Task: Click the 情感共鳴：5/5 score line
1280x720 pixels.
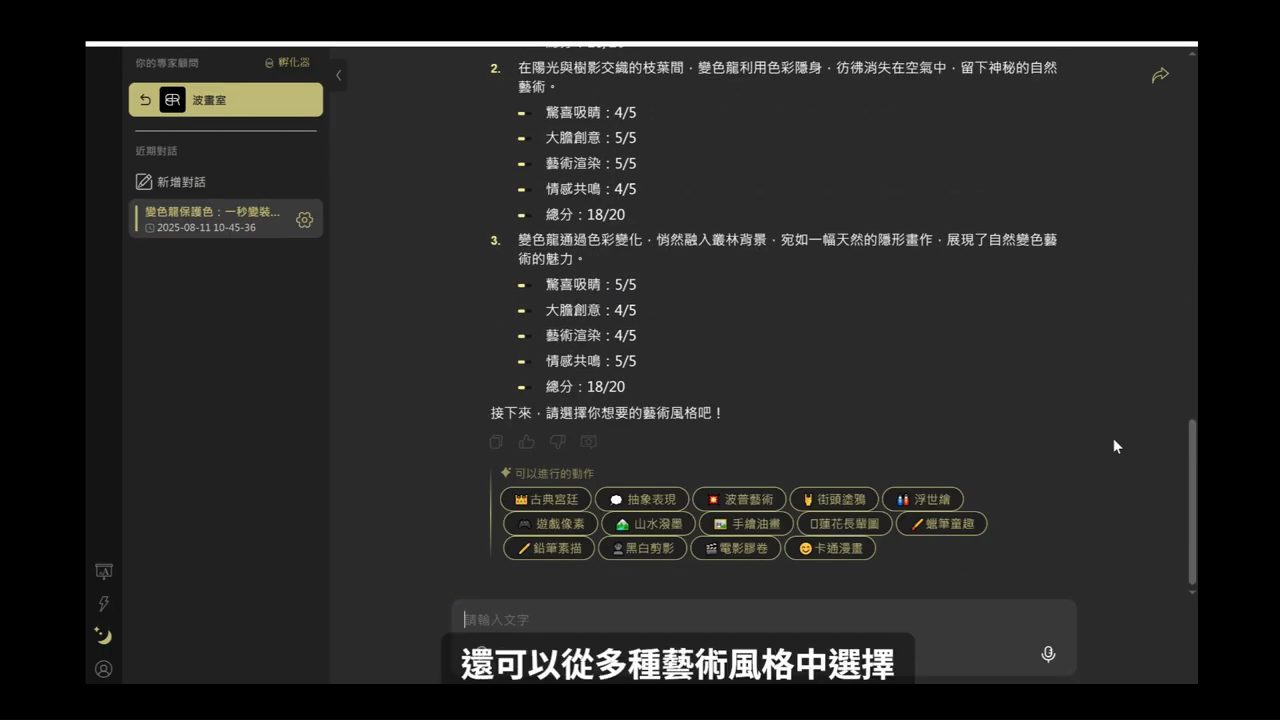Action: click(591, 361)
